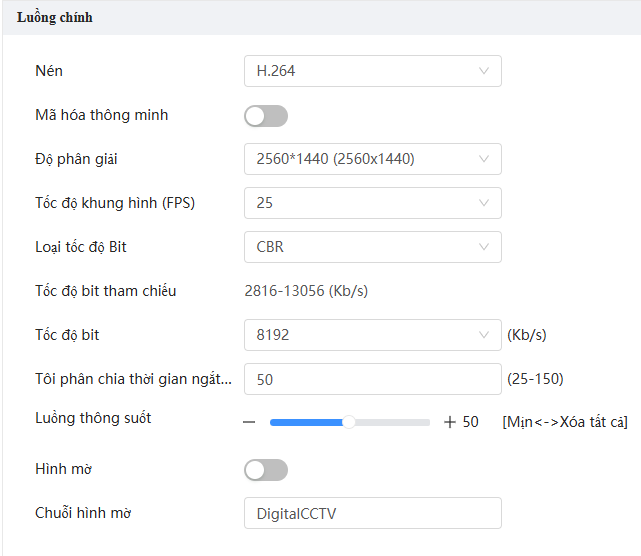Click the I-frame interval field showing 50
The height and width of the screenshot is (556, 641).
click(x=373, y=379)
